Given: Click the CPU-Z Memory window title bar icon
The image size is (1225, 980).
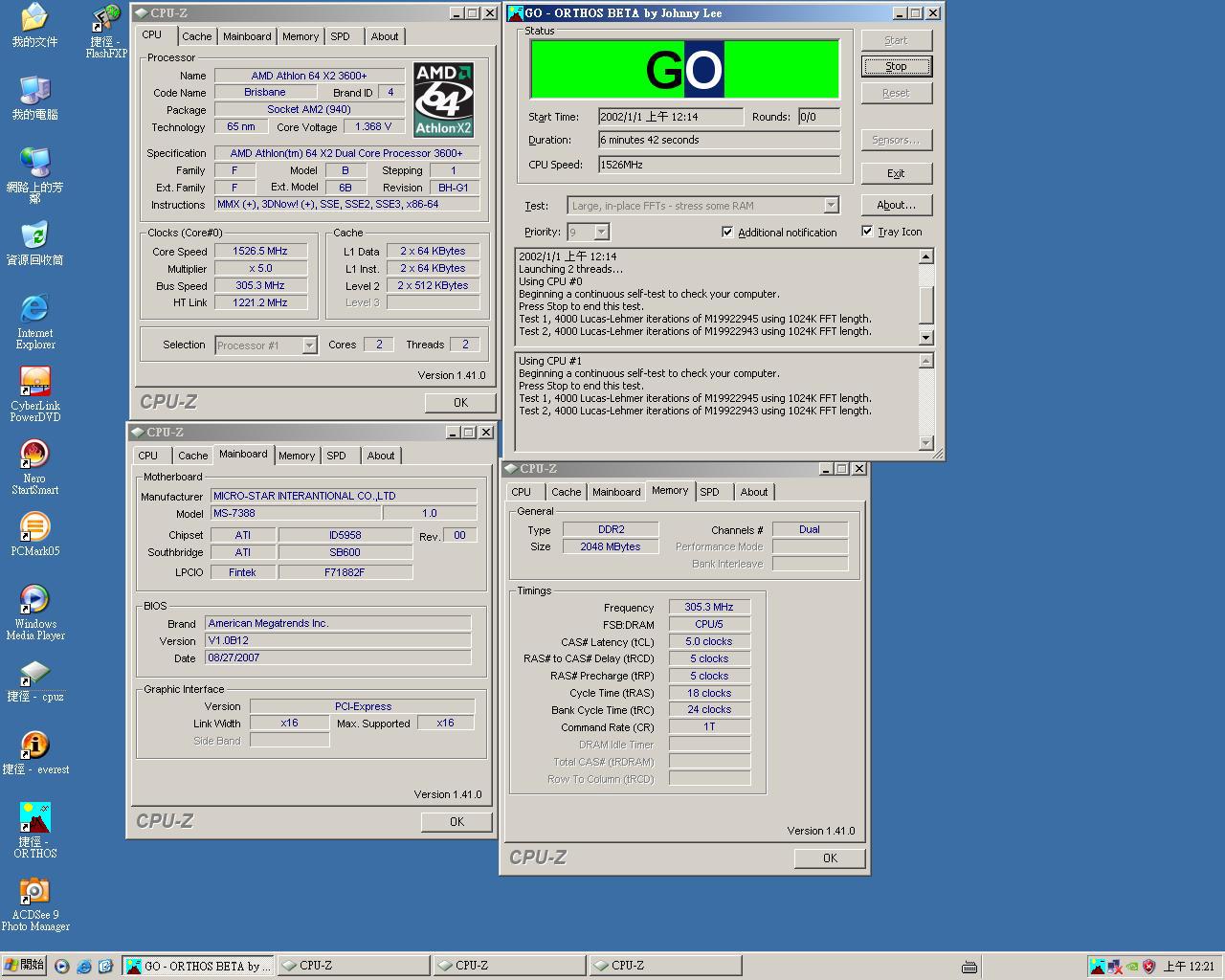Looking at the screenshot, I should tap(510, 469).
